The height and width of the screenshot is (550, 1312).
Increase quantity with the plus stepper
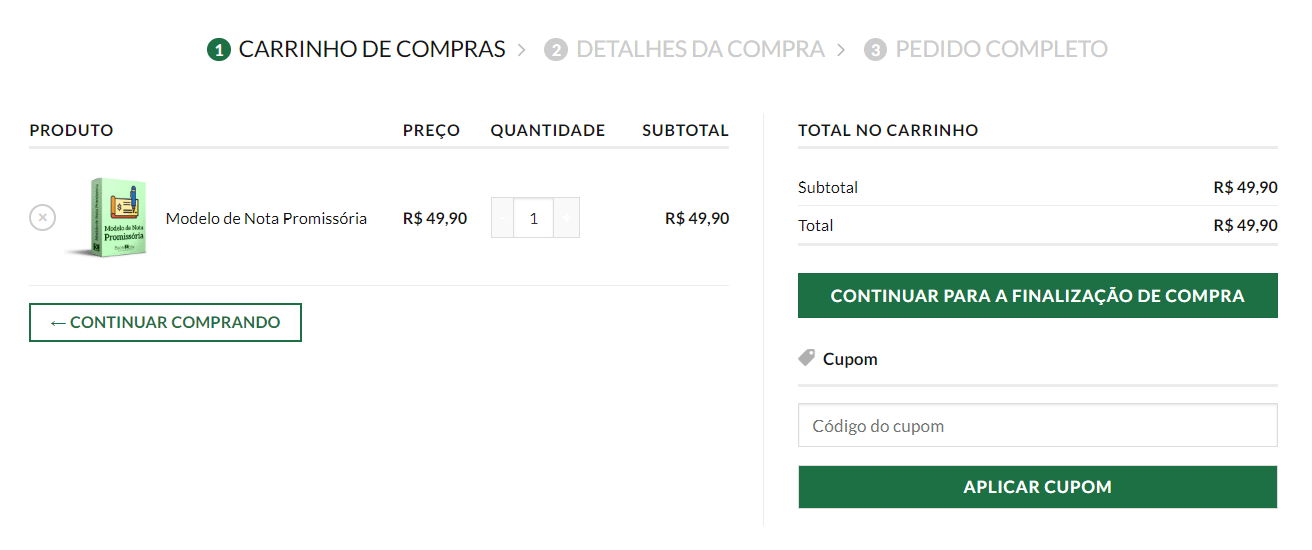pos(567,218)
